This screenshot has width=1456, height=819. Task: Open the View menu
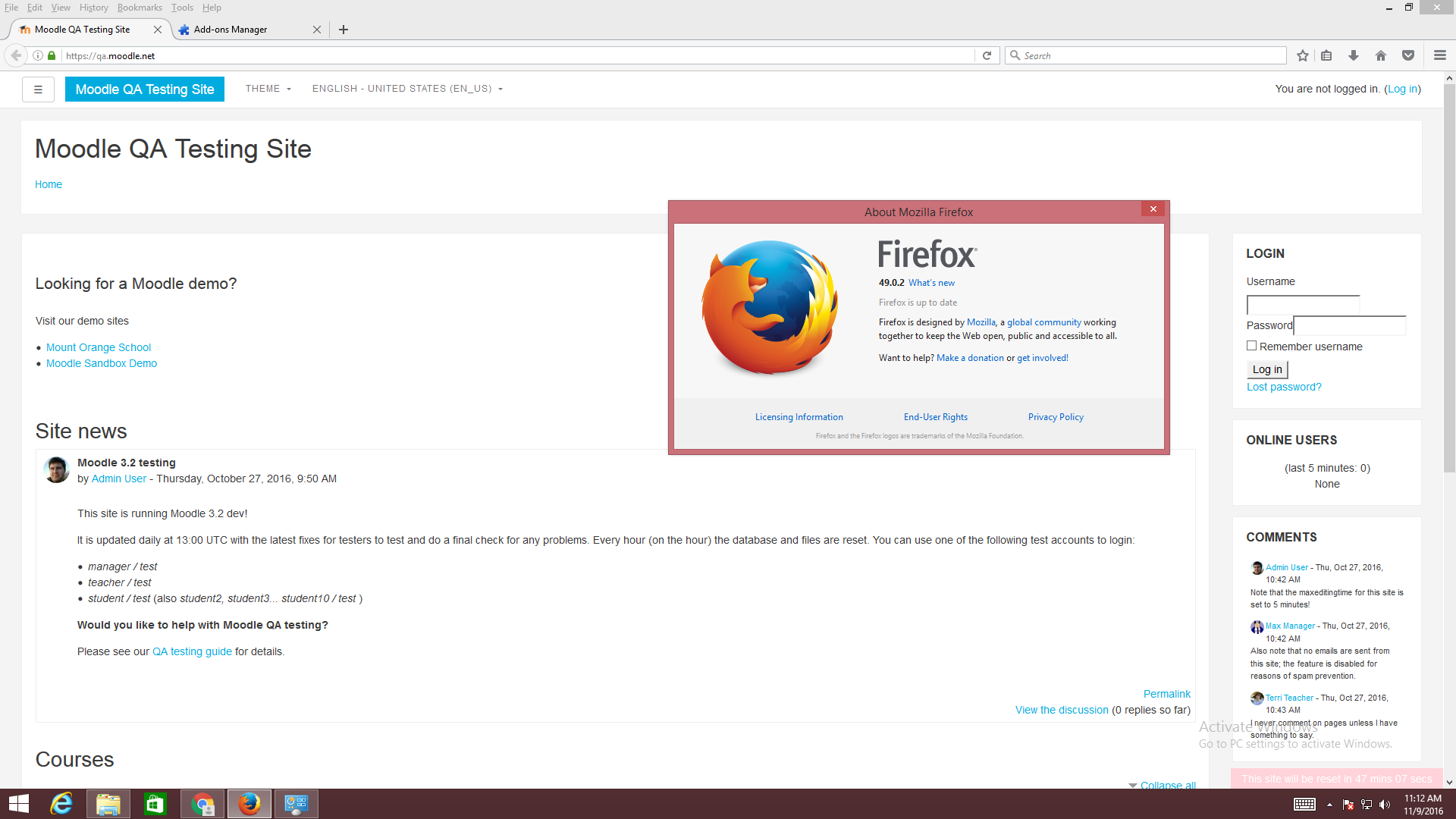coord(61,8)
